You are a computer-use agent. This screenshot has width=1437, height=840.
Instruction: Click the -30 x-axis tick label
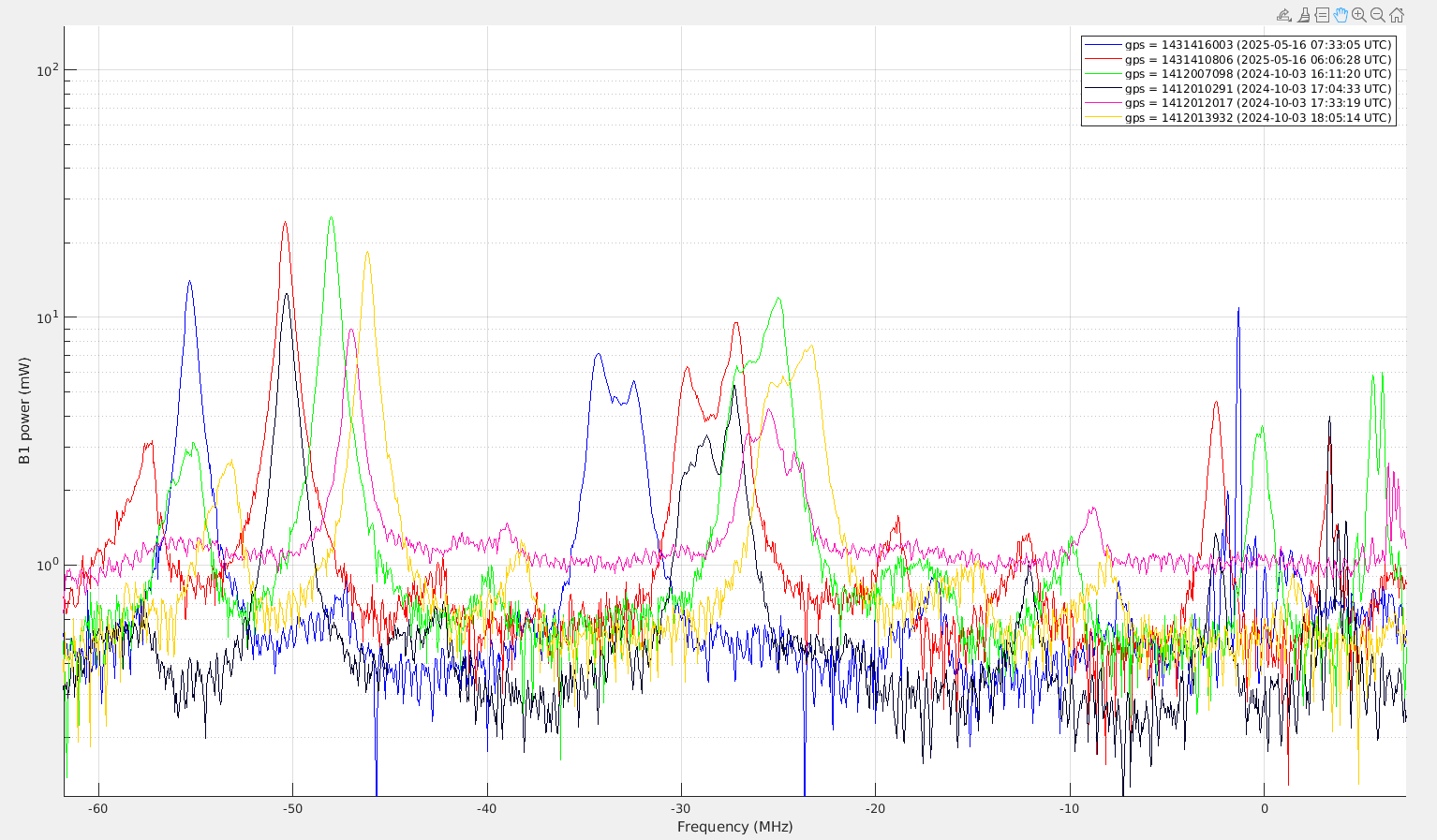coord(681,809)
